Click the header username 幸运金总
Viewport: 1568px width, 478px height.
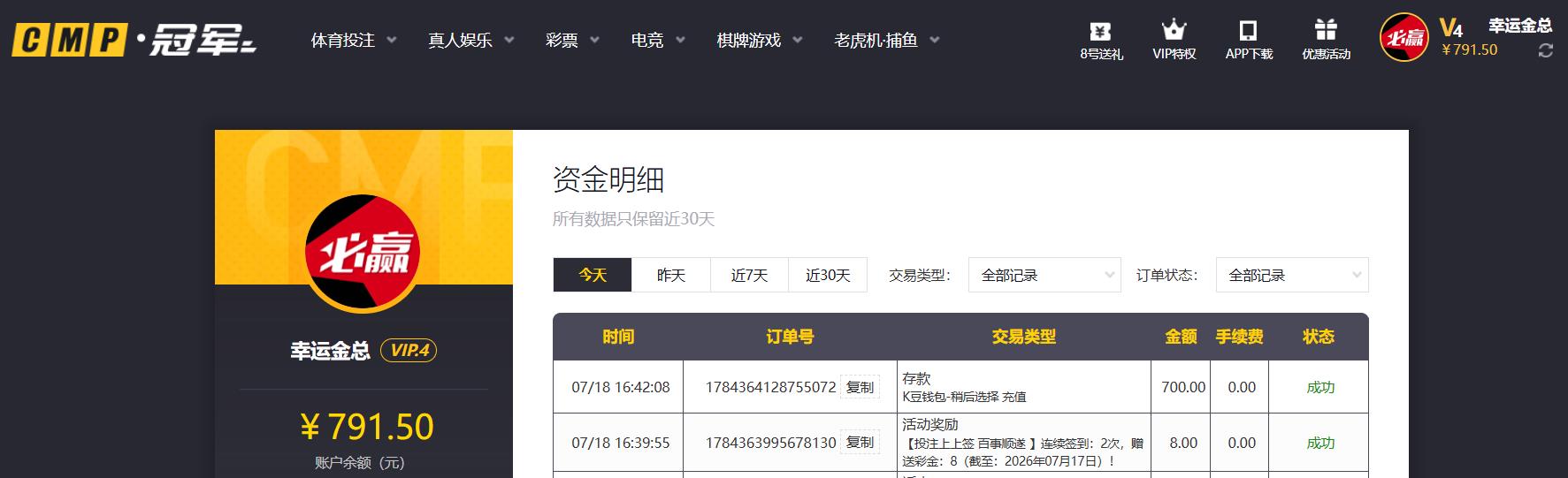point(1520,26)
